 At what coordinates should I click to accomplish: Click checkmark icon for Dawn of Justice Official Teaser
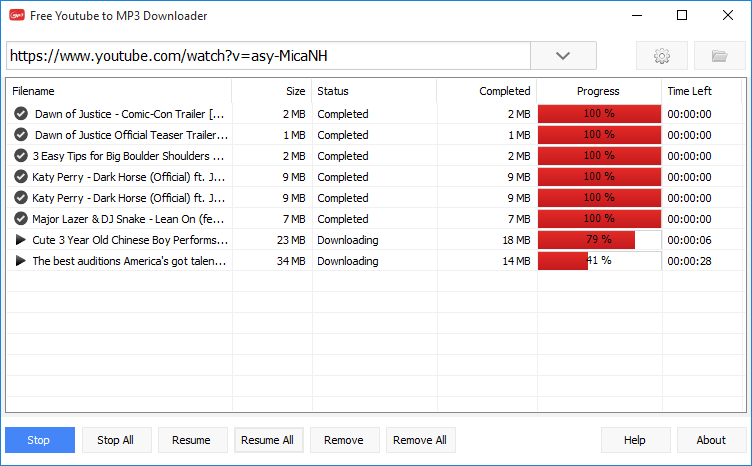(x=21, y=135)
